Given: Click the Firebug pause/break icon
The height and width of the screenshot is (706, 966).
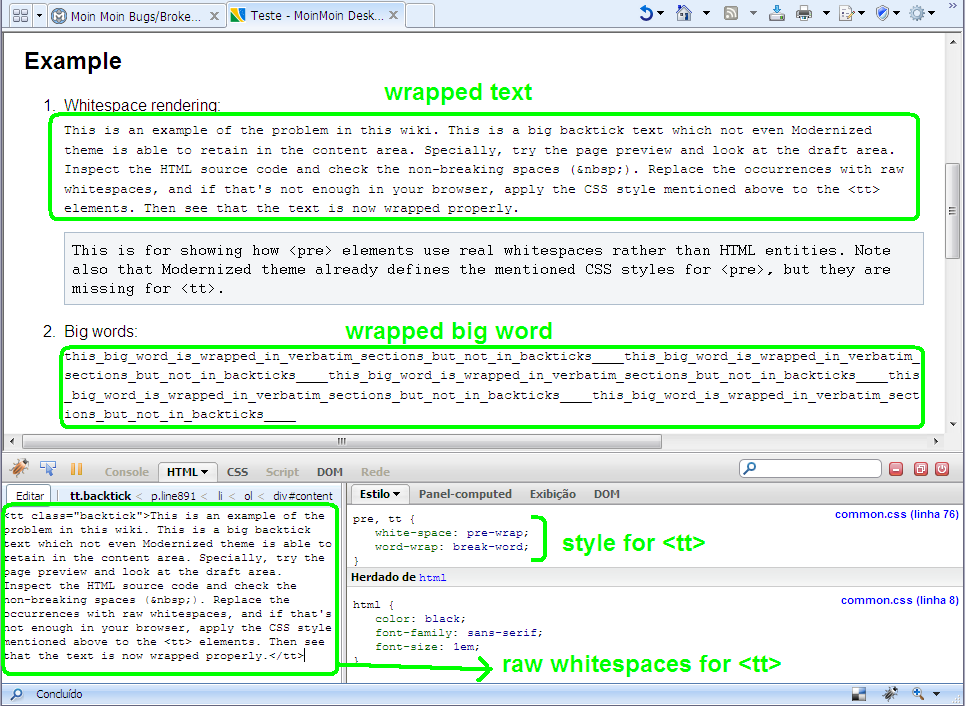Looking at the screenshot, I should click(76, 469).
